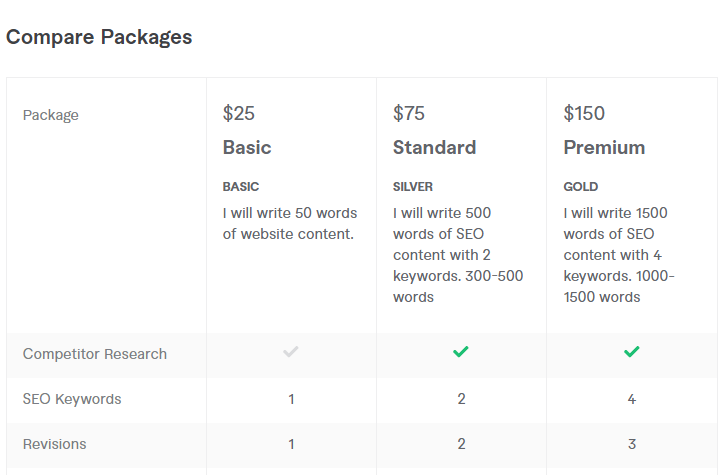Click the green checkmark in Standard column
727x475 pixels.
coord(461,352)
